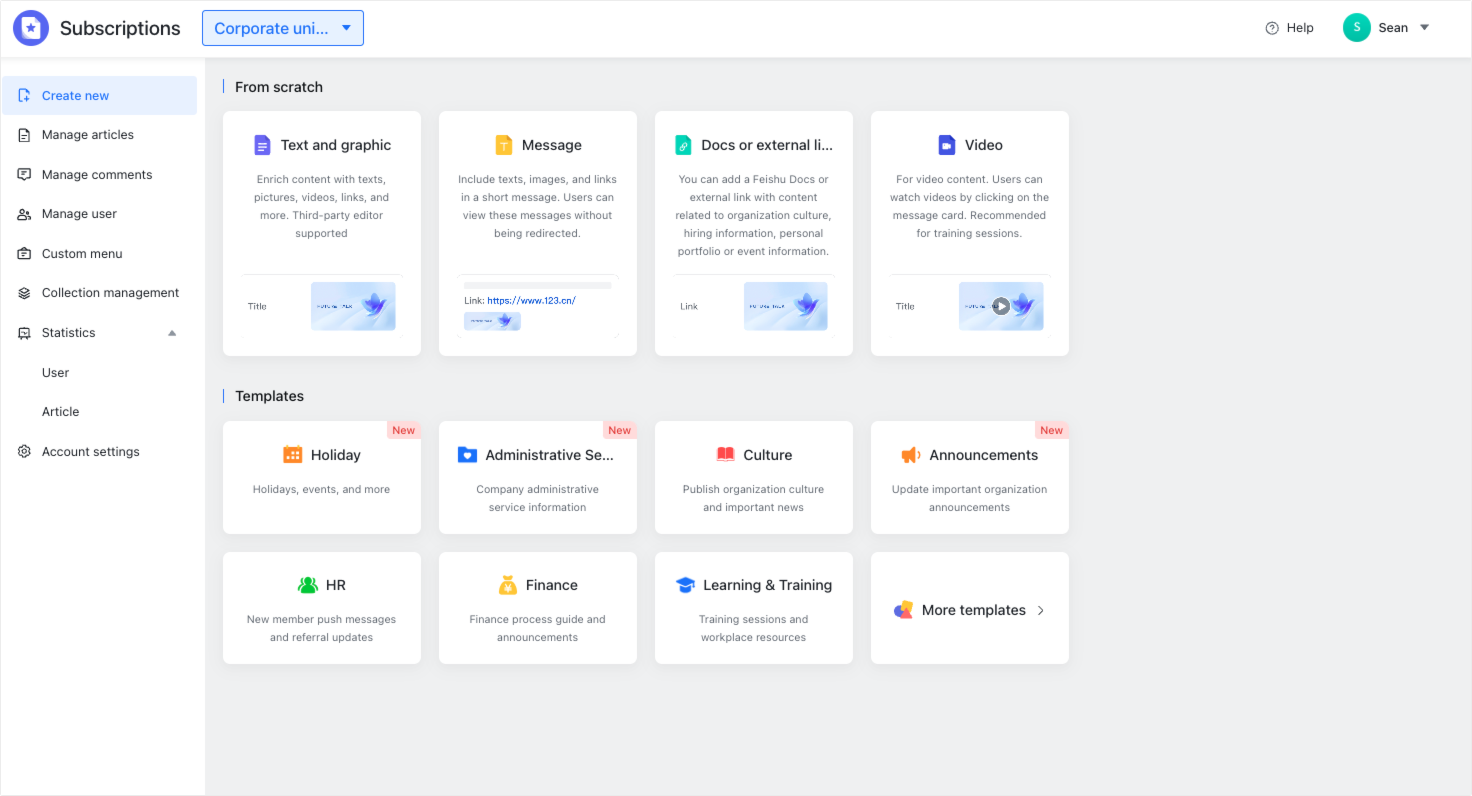The image size is (1472, 796).
Task: Click the Administrative Services folder icon
Action: click(x=467, y=455)
